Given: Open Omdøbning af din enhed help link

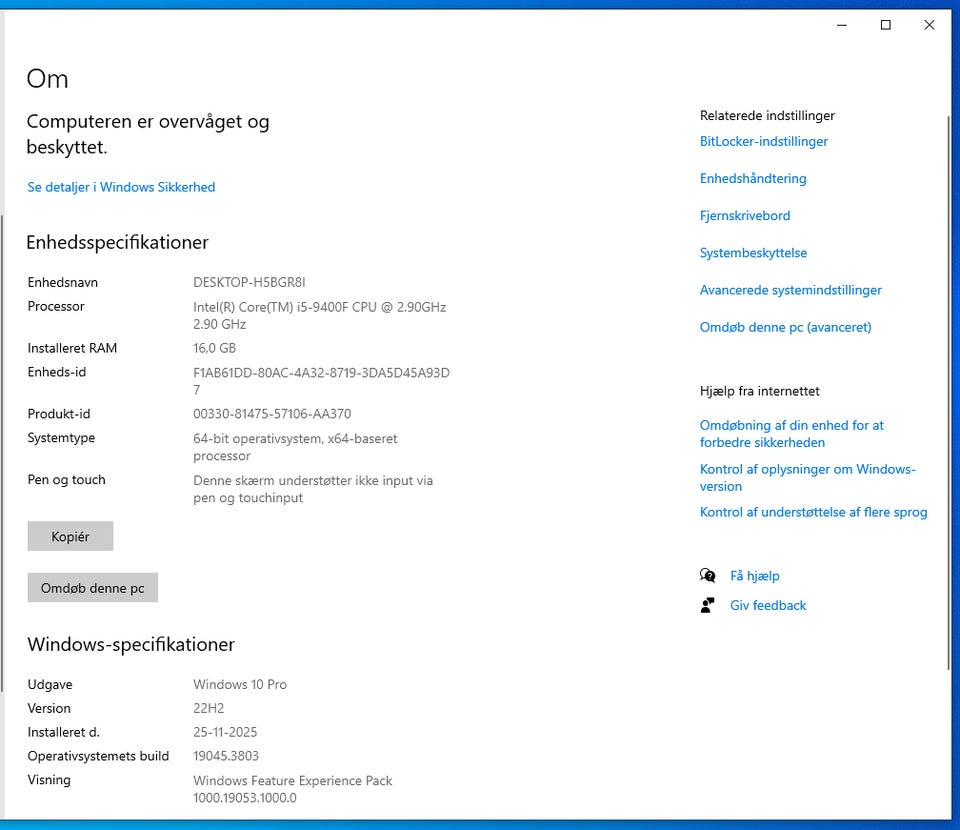Looking at the screenshot, I should (x=792, y=434).
